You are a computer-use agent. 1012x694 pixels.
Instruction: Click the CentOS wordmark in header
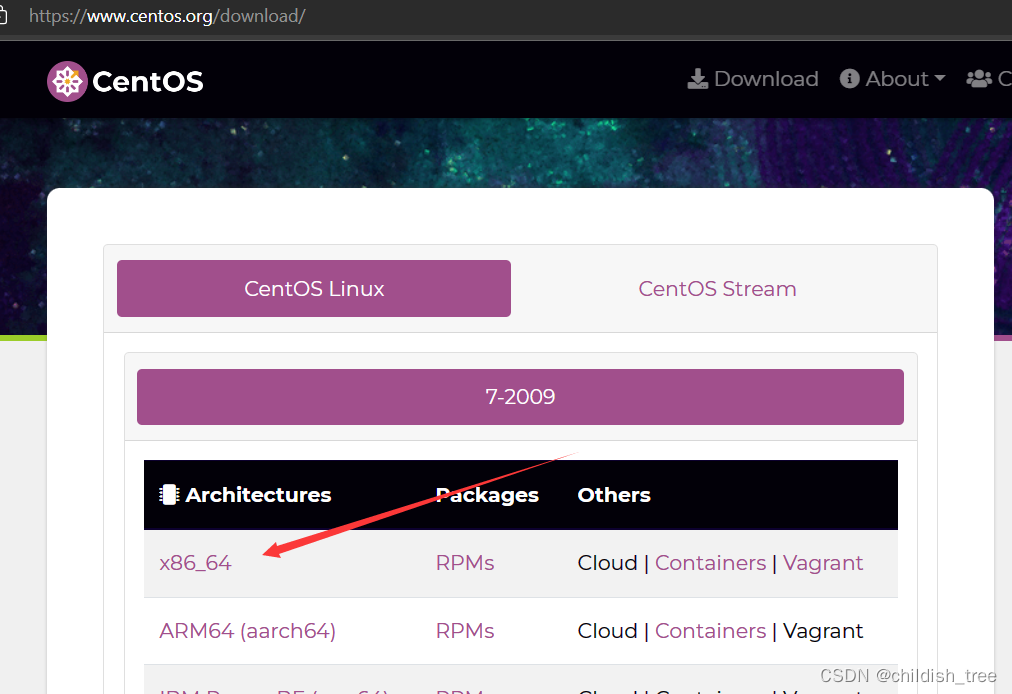(148, 81)
